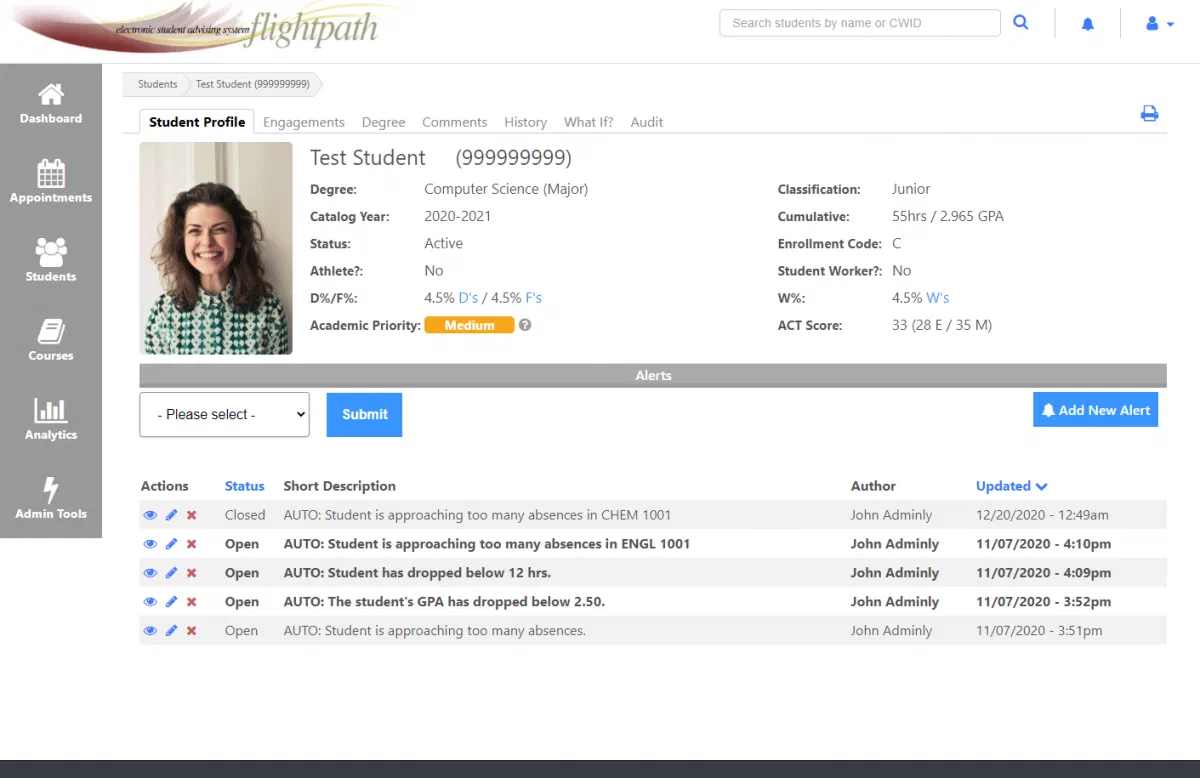This screenshot has height=778, width=1200.
Task: Switch to the What If? tab
Action: 589,122
